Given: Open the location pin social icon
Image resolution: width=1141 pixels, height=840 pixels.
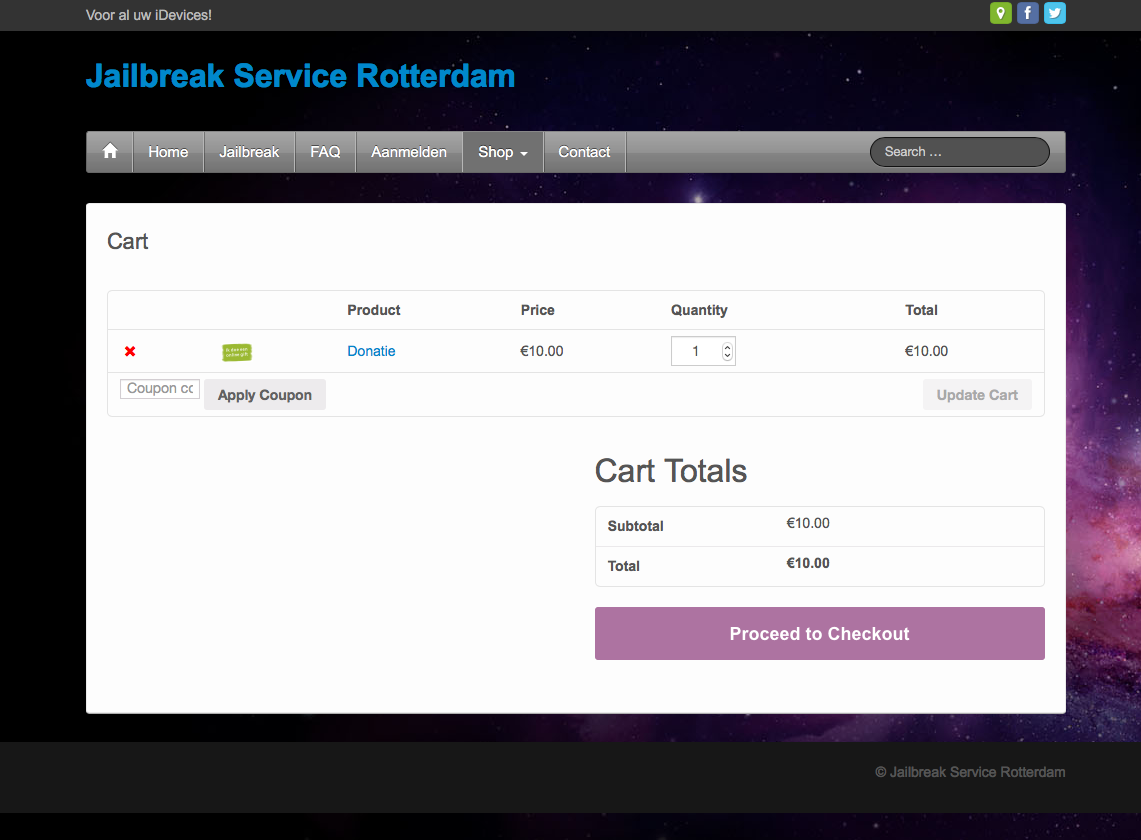Looking at the screenshot, I should (x=1000, y=13).
